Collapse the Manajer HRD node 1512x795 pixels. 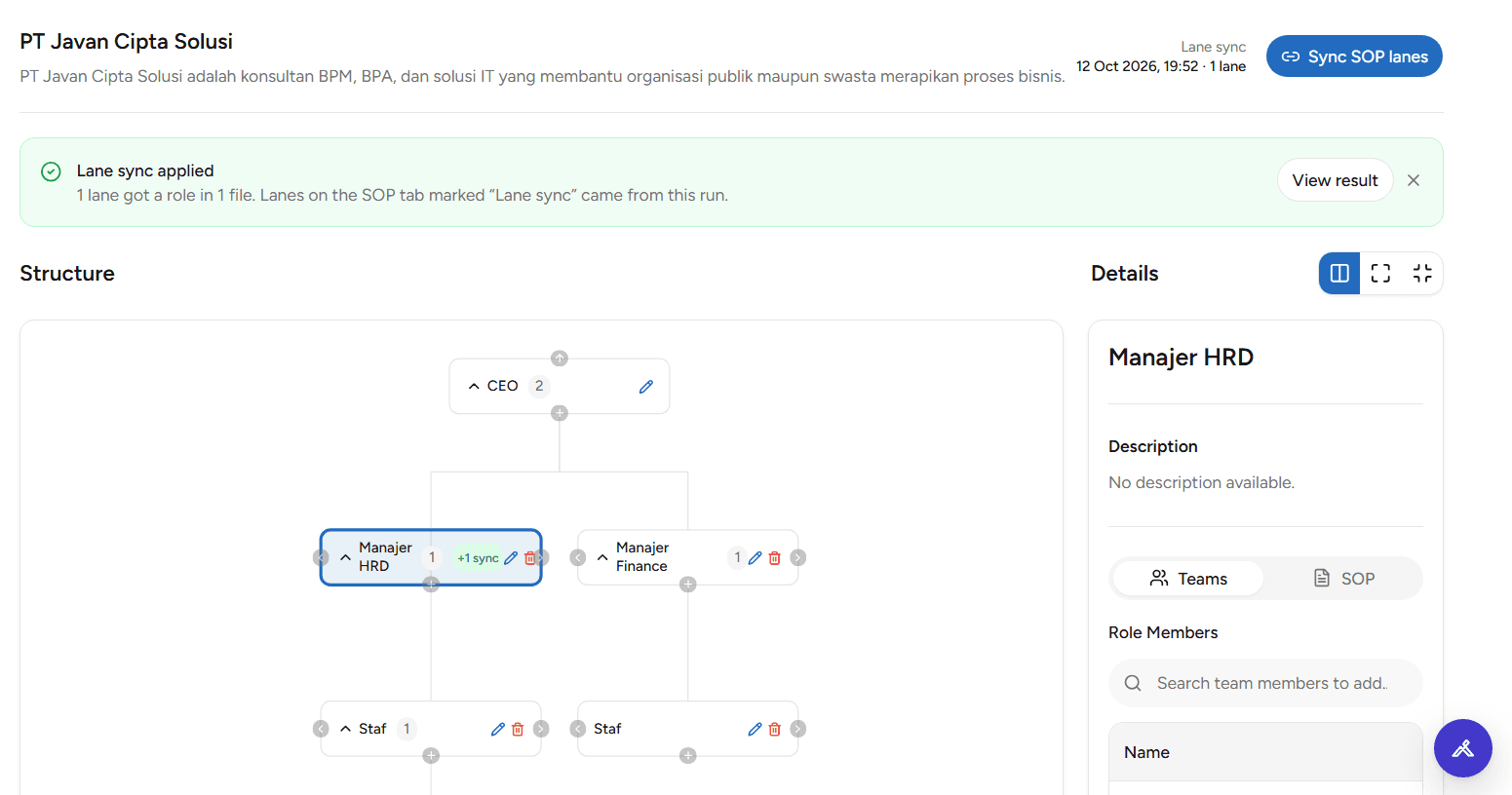pyautogui.click(x=345, y=558)
